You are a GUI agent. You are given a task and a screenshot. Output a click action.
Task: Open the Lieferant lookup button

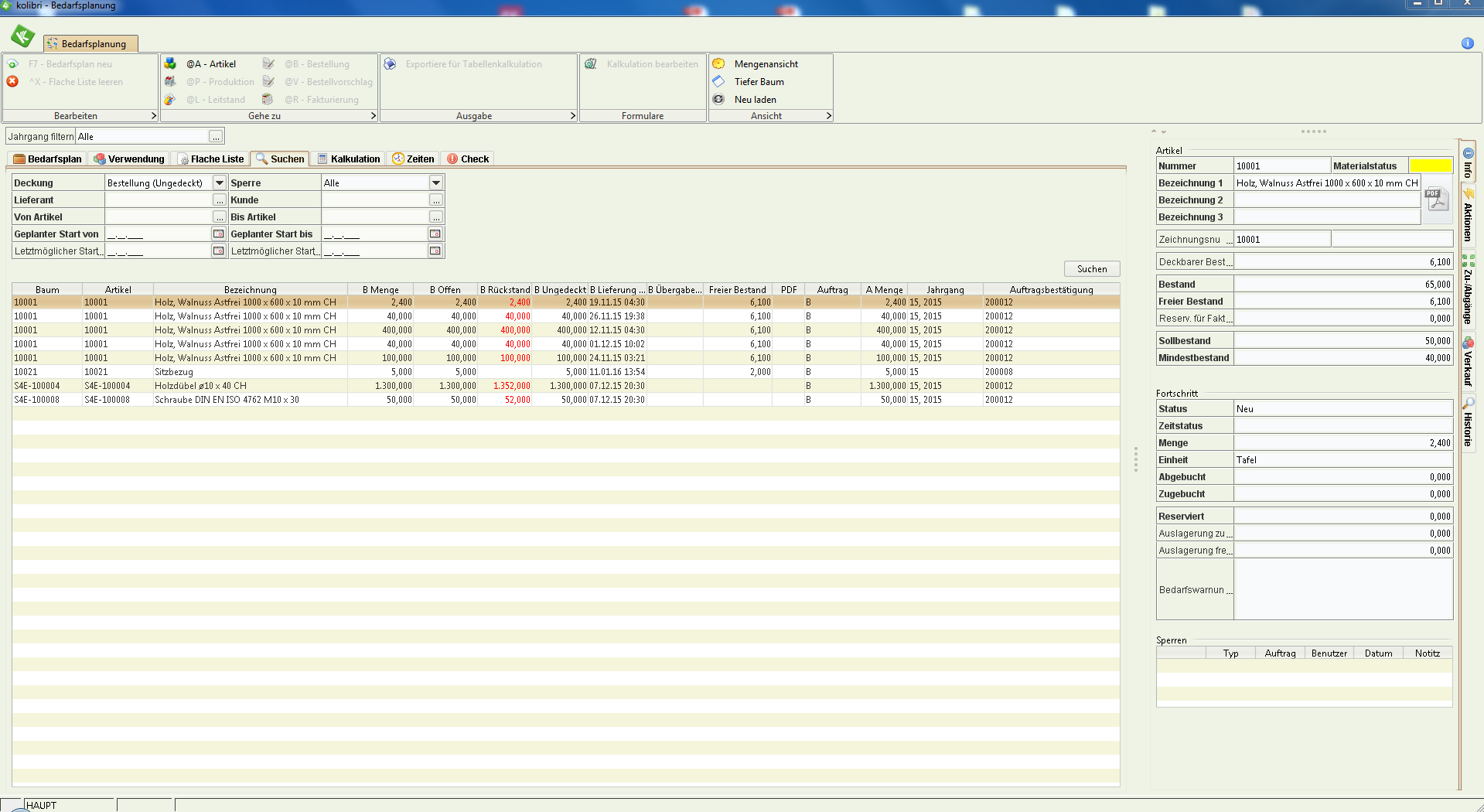(220, 200)
